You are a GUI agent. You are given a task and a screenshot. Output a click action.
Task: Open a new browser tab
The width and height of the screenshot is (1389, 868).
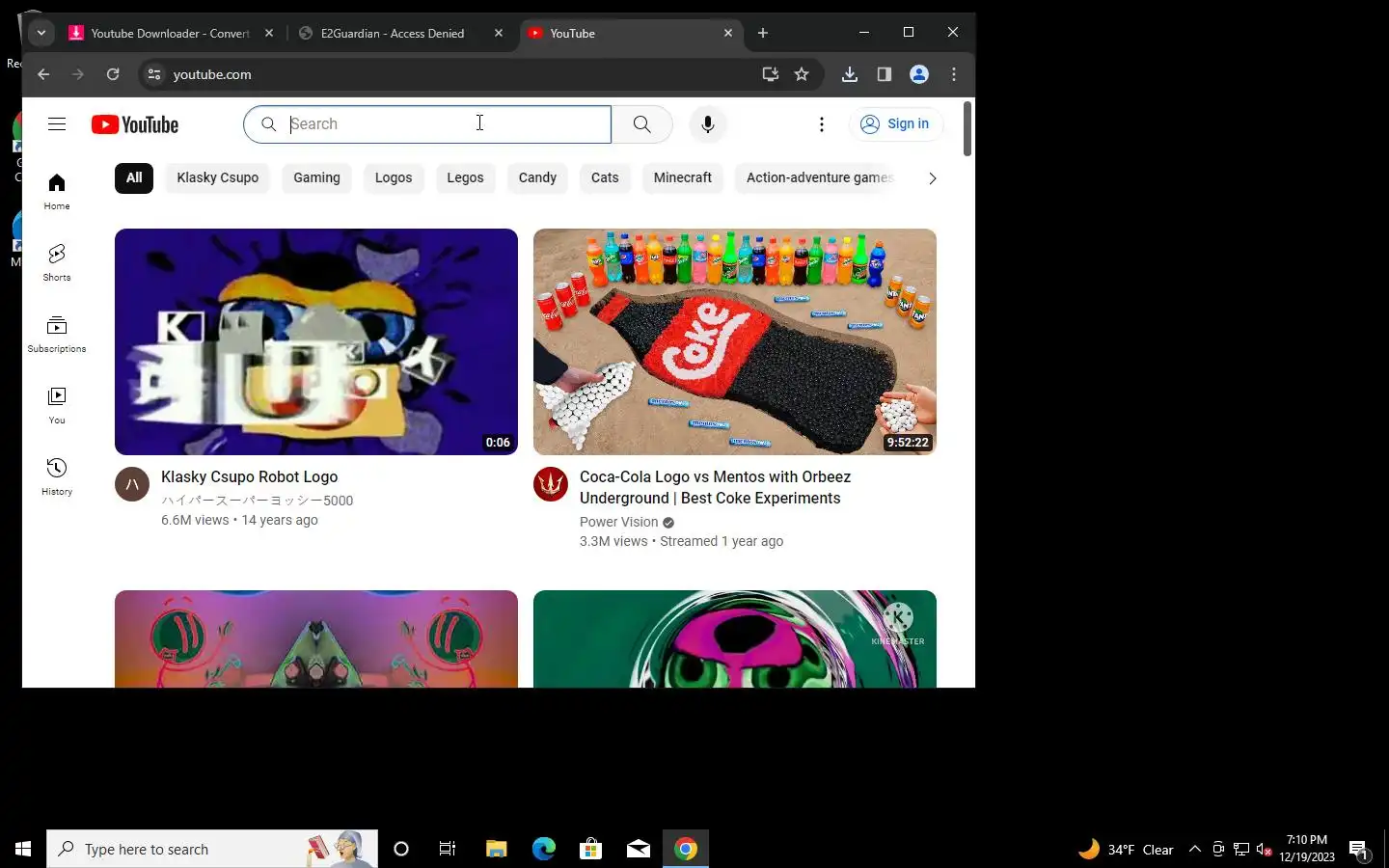click(763, 33)
